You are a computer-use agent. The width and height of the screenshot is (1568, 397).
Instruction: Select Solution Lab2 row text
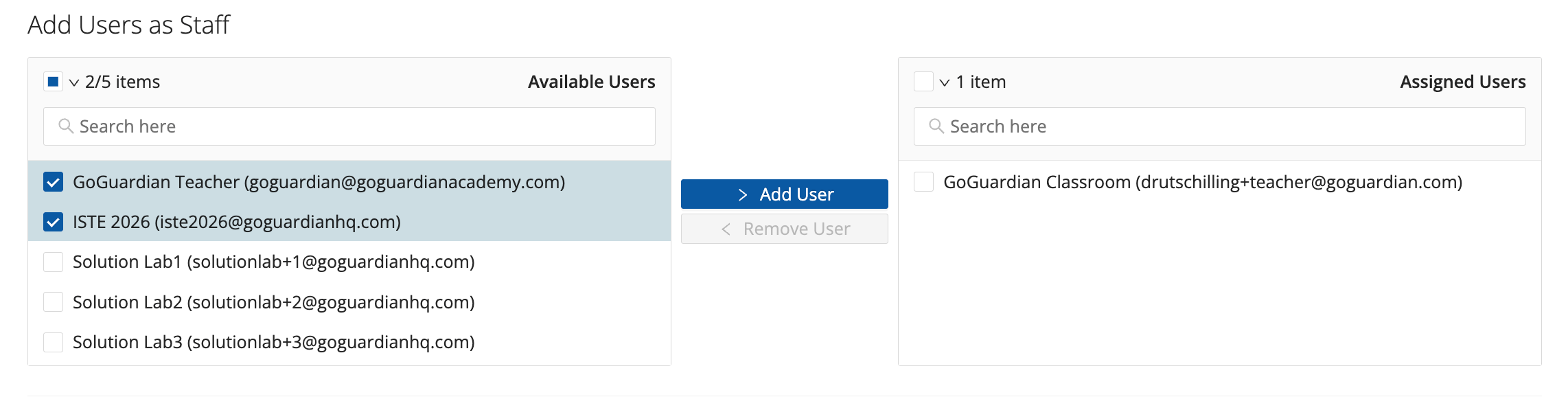point(274,302)
